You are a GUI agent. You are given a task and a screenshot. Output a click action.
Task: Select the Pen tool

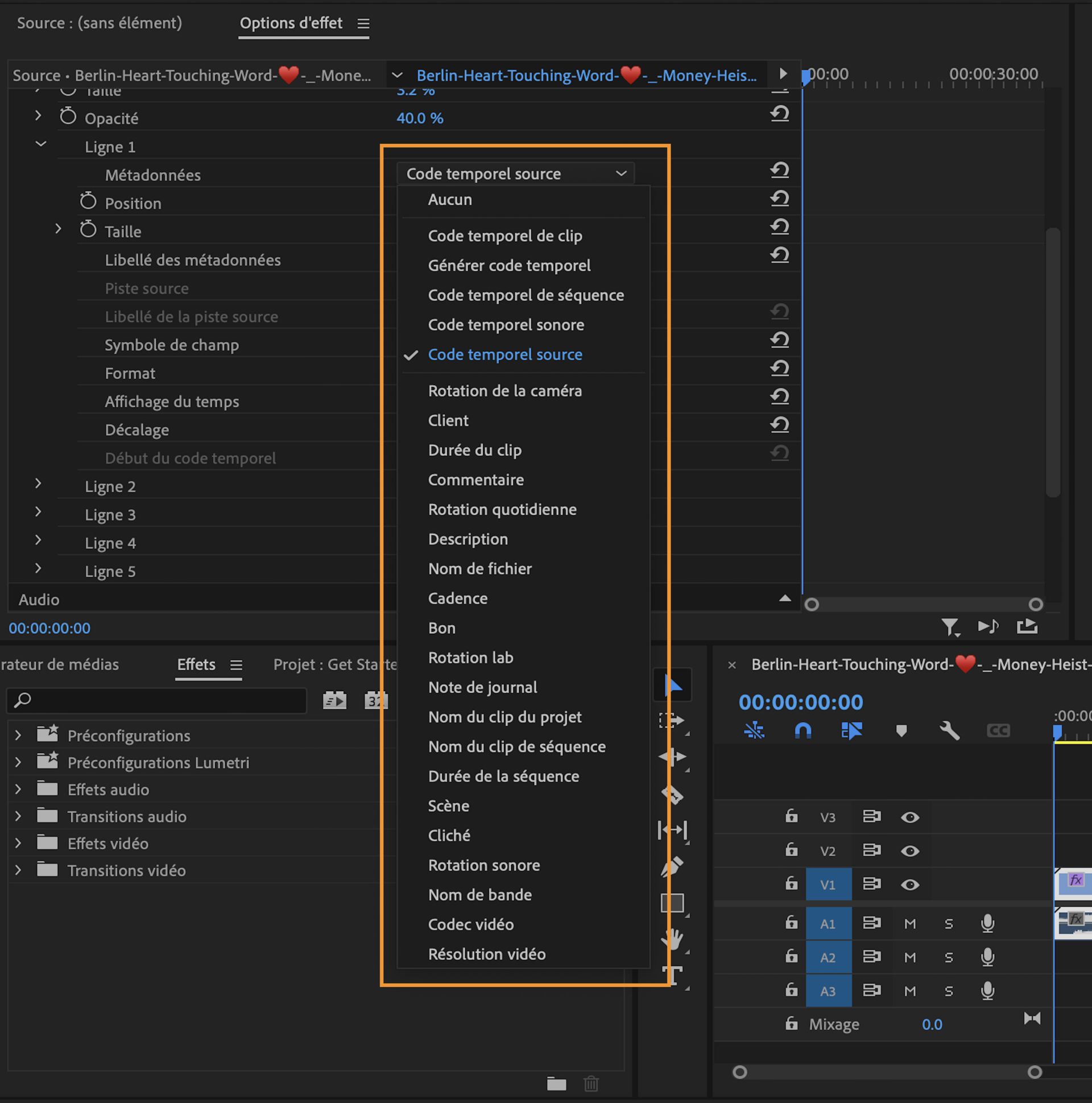pos(672,867)
